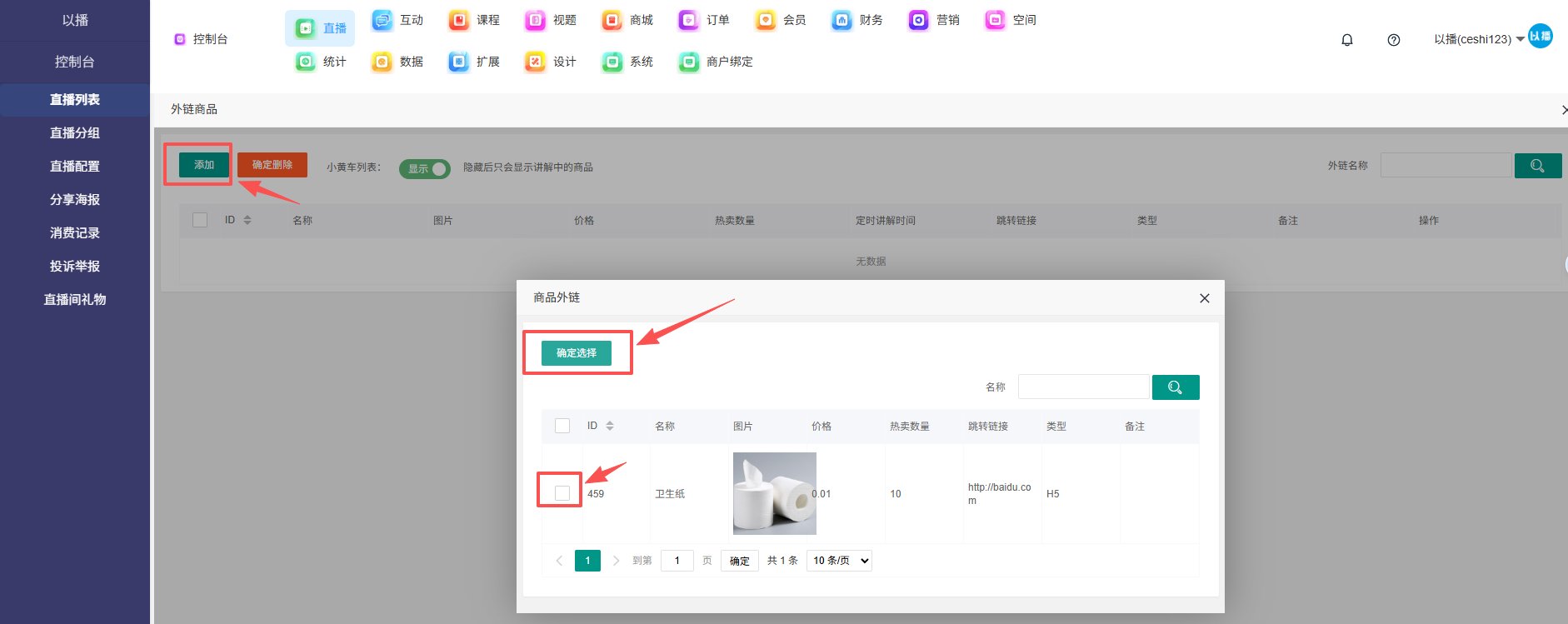Screen dimensions: 1568x624
Task: Sort the dialog table by ID column
Action: [x=609, y=426]
